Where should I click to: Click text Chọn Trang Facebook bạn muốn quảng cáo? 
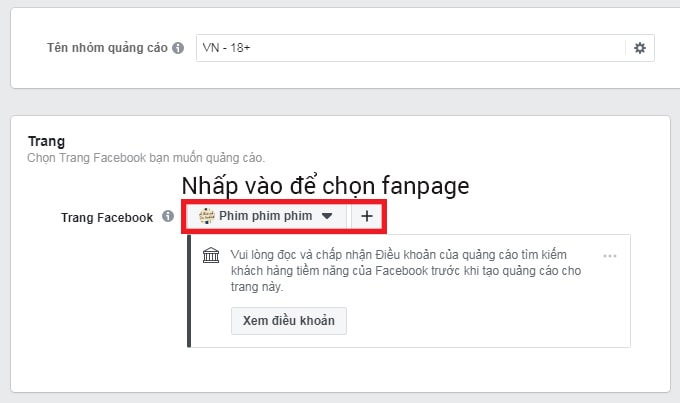(x=146, y=158)
